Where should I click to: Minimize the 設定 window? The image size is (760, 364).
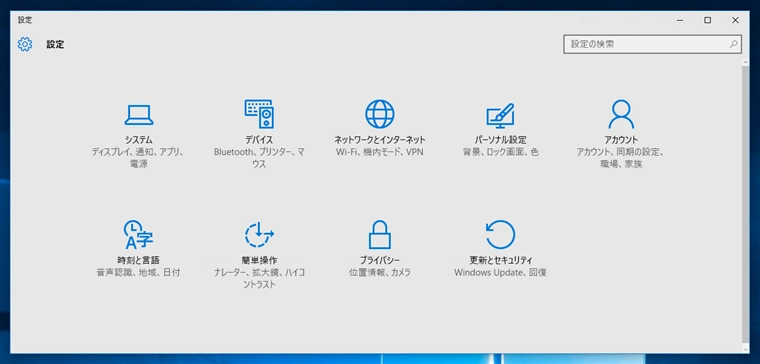point(681,20)
